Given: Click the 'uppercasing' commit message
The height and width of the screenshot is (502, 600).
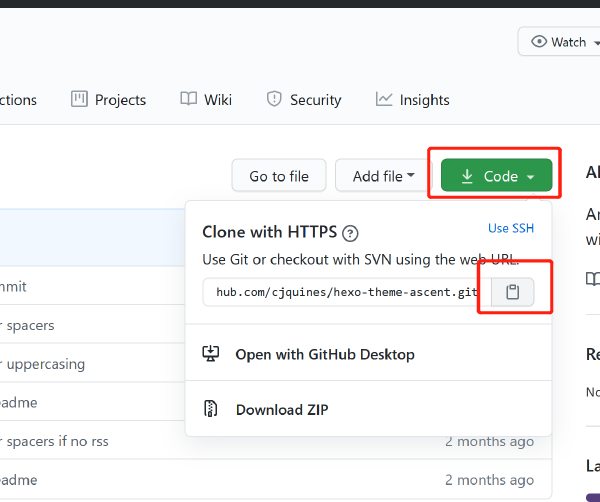Looking at the screenshot, I should pyautogui.click(x=42, y=364).
